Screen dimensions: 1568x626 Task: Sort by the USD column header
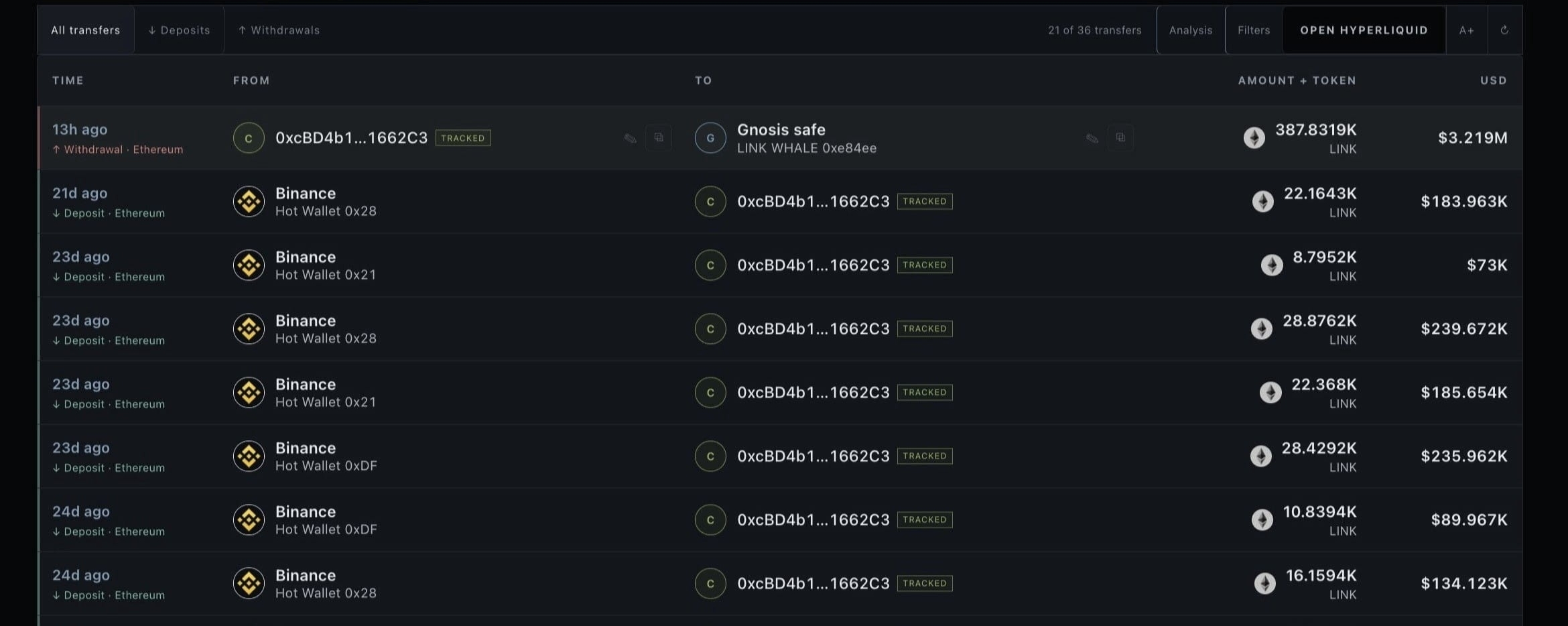click(1494, 80)
